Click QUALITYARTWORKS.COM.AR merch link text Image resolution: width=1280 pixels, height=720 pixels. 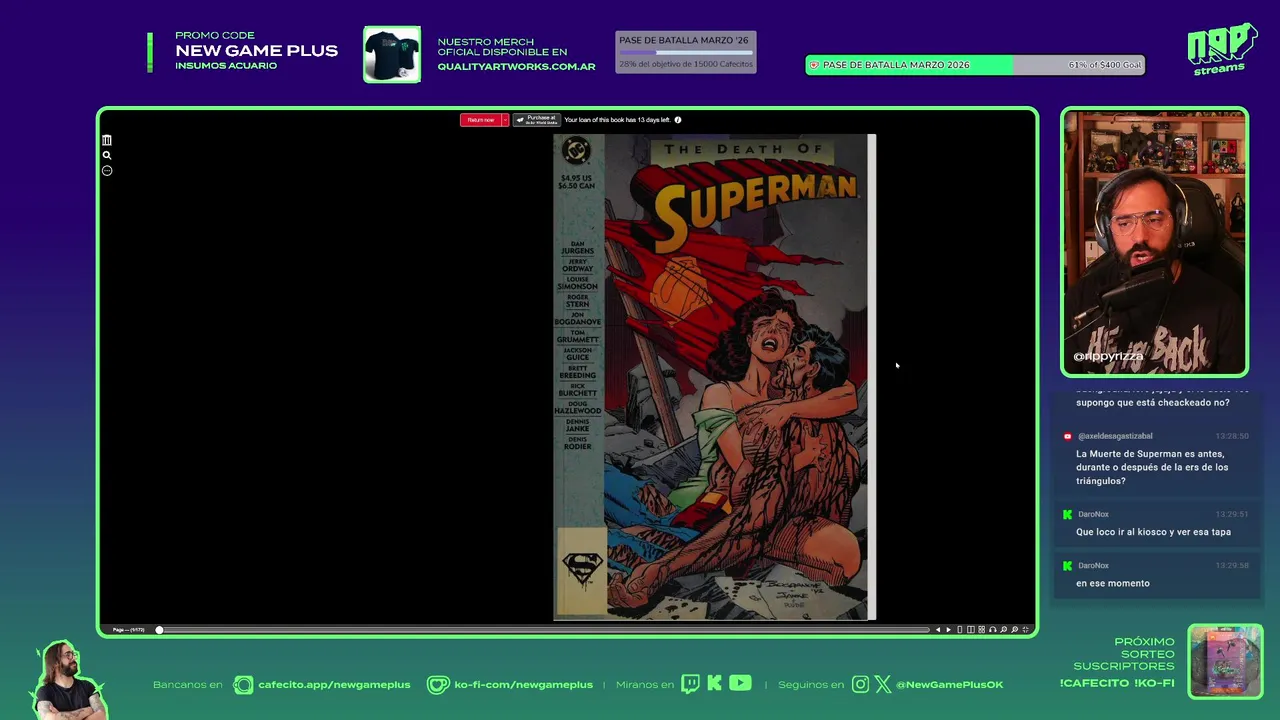pos(516,67)
